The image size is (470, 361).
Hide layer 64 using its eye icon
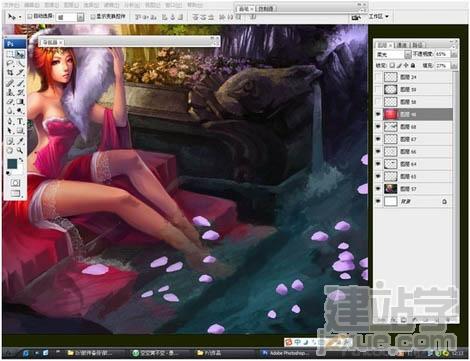378,164
